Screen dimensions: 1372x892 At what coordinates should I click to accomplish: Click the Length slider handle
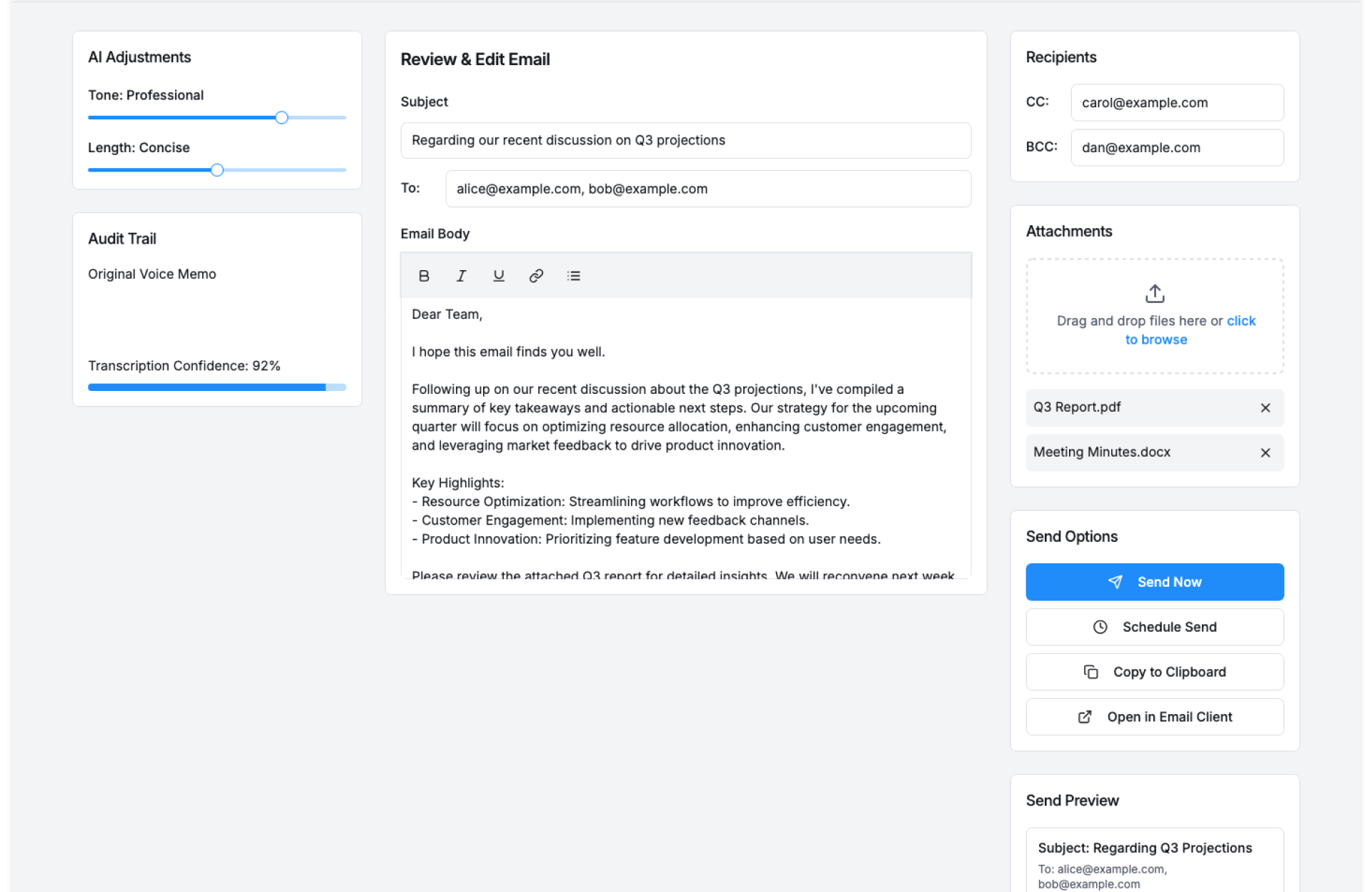217,170
